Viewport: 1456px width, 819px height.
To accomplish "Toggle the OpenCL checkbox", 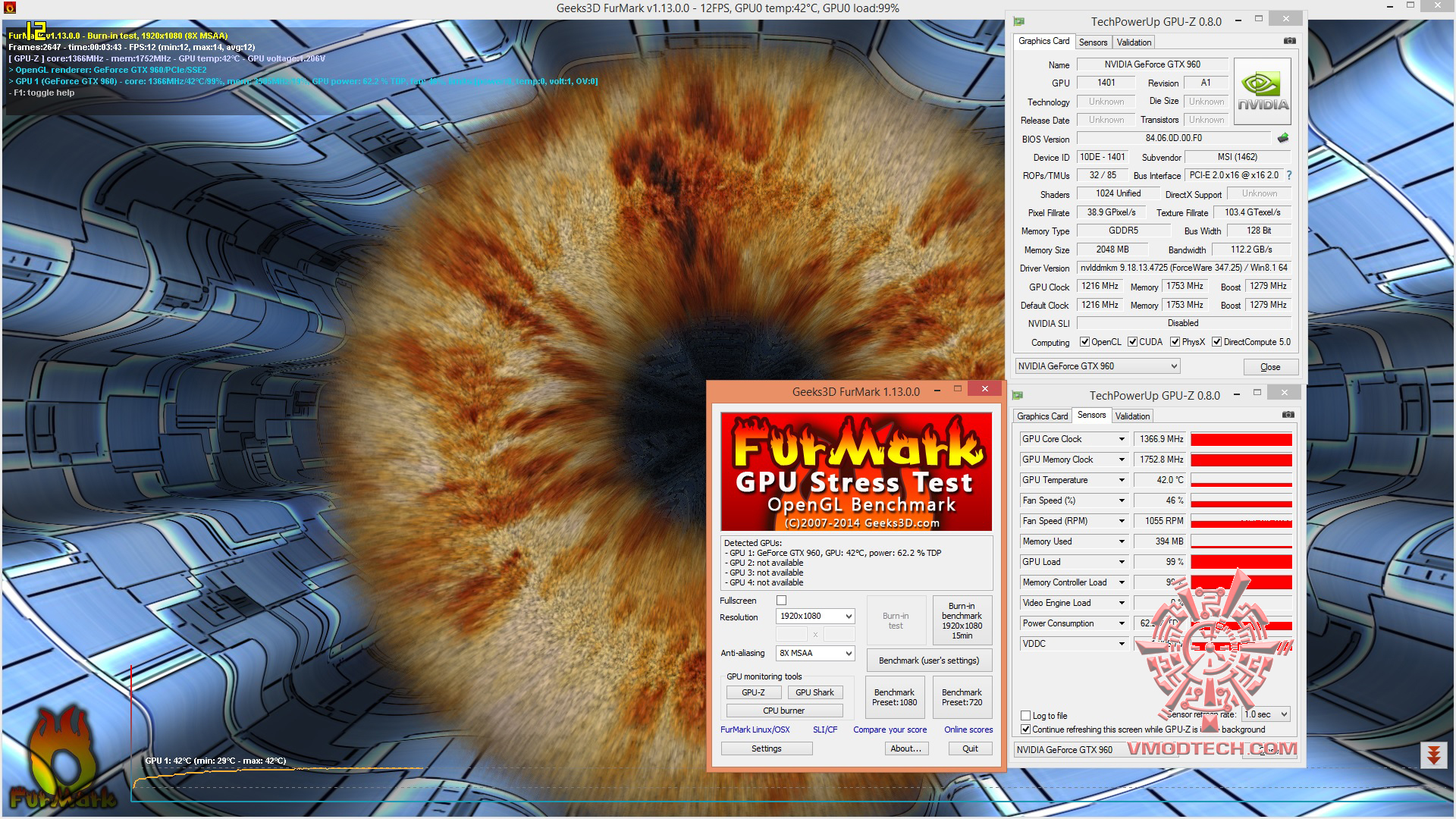I will tap(1084, 342).
